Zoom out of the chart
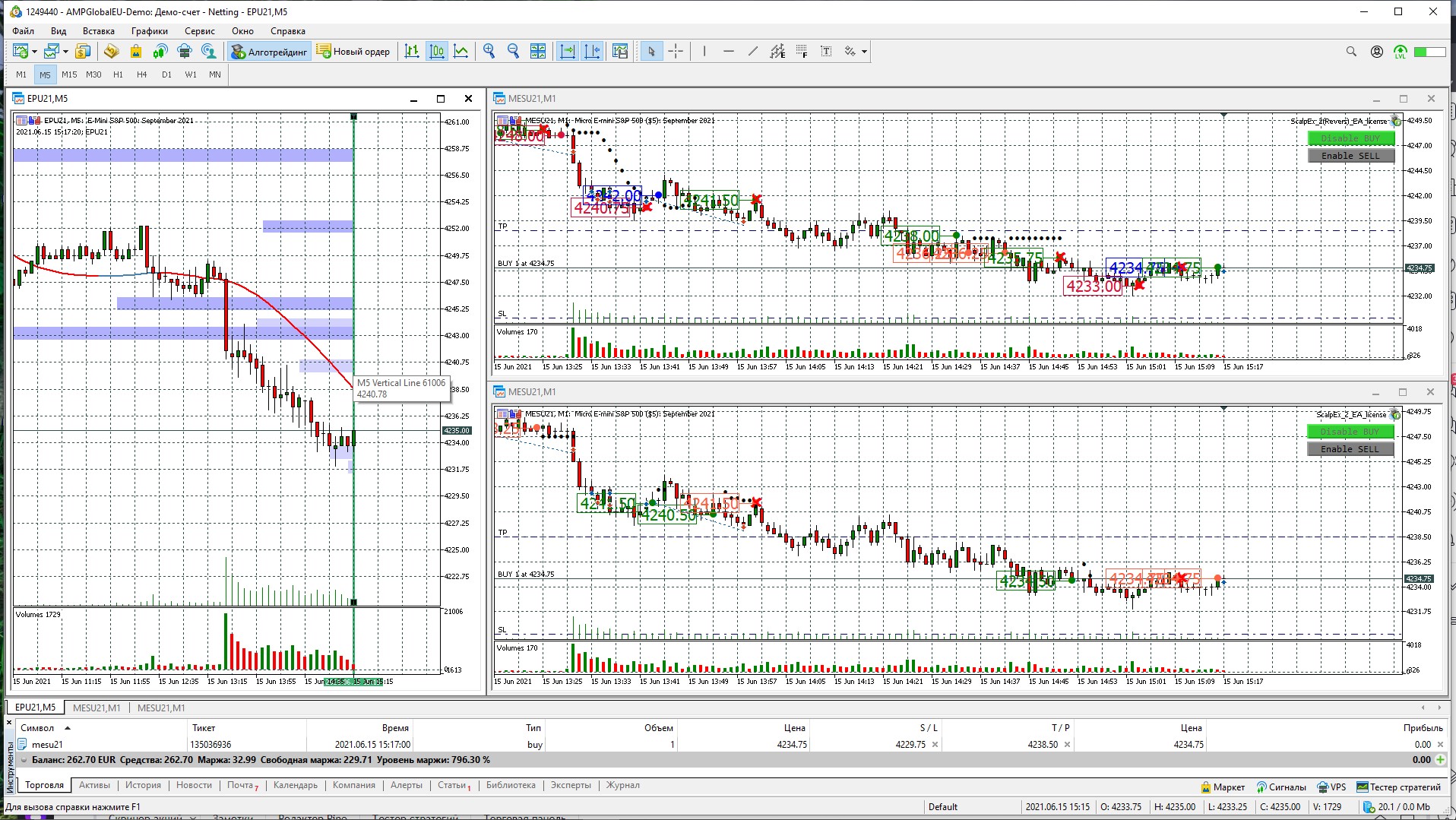Image resolution: width=1456 pixels, height=820 pixels. (x=513, y=52)
